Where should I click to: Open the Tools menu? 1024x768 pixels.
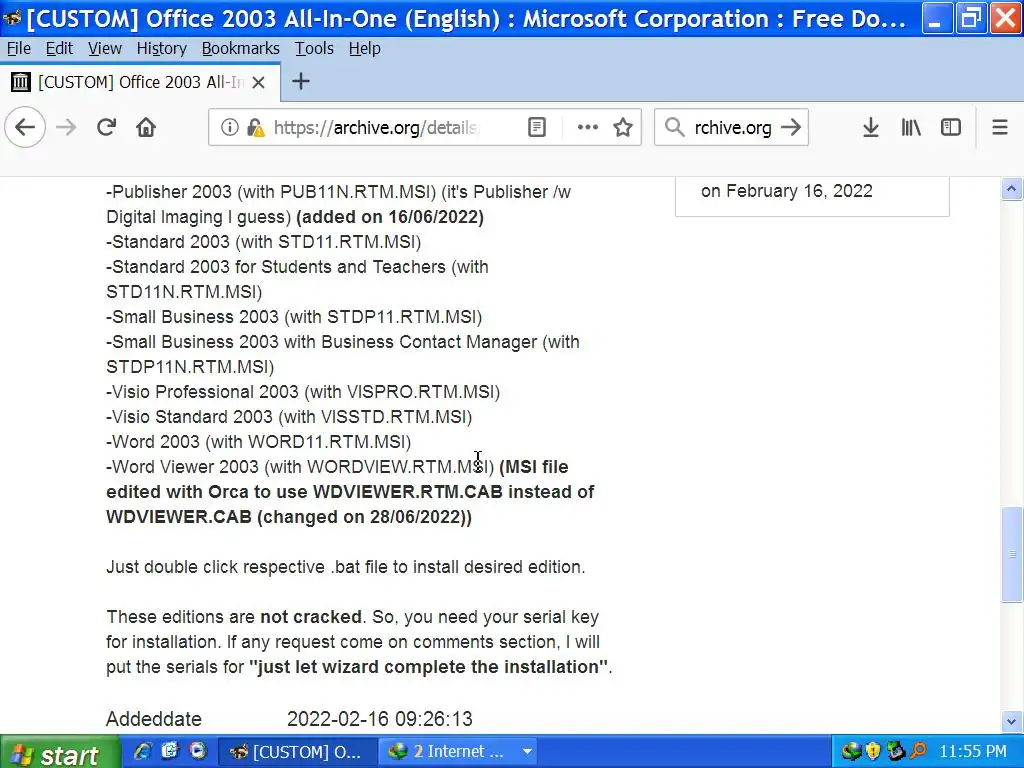(x=314, y=48)
